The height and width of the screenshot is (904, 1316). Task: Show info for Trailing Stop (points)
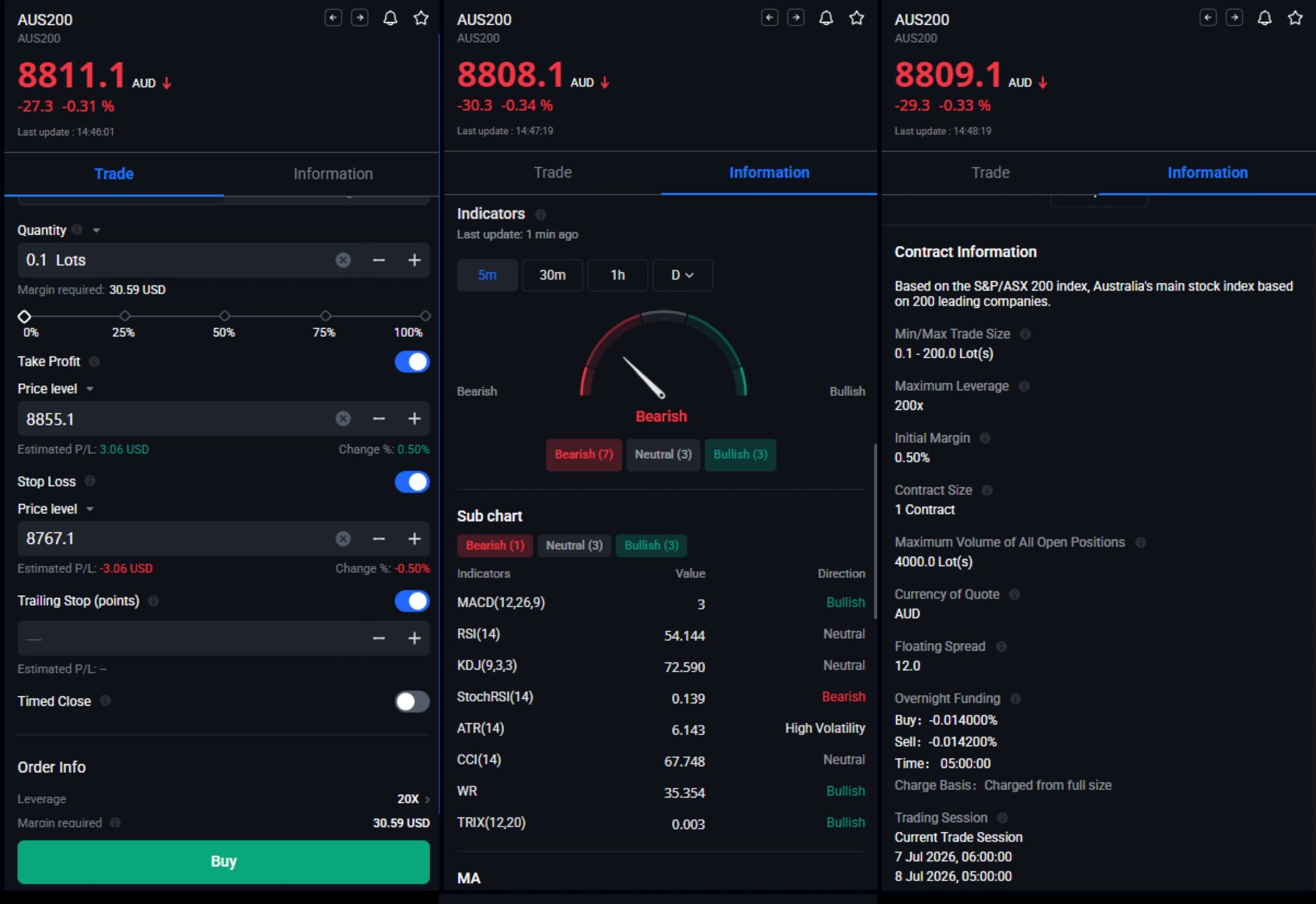coord(154,601)
